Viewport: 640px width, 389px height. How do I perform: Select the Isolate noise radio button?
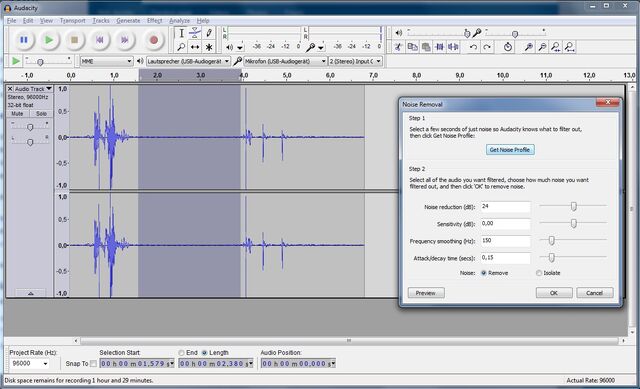(539, 273)
